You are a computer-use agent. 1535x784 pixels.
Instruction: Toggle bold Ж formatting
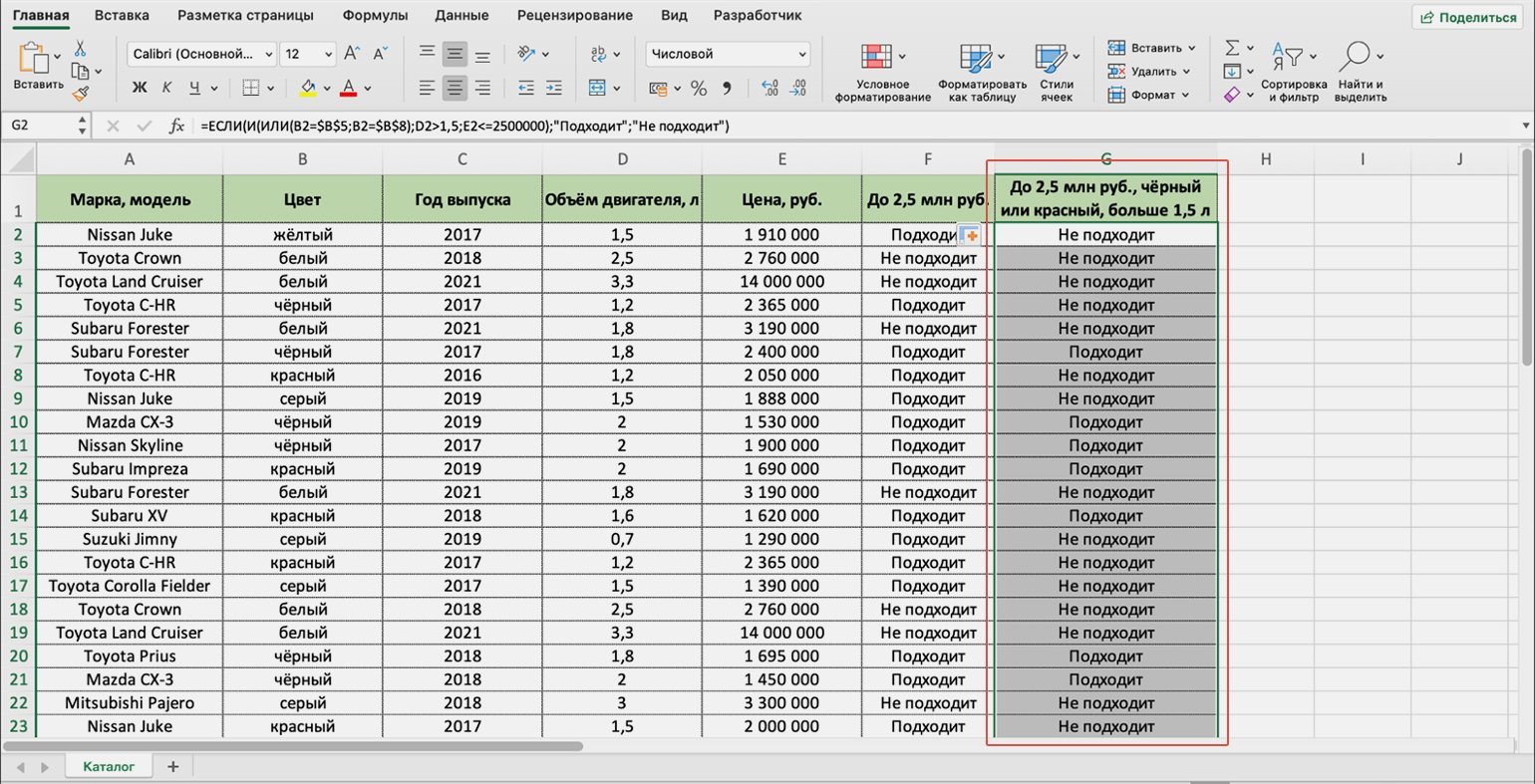(140, 89)
